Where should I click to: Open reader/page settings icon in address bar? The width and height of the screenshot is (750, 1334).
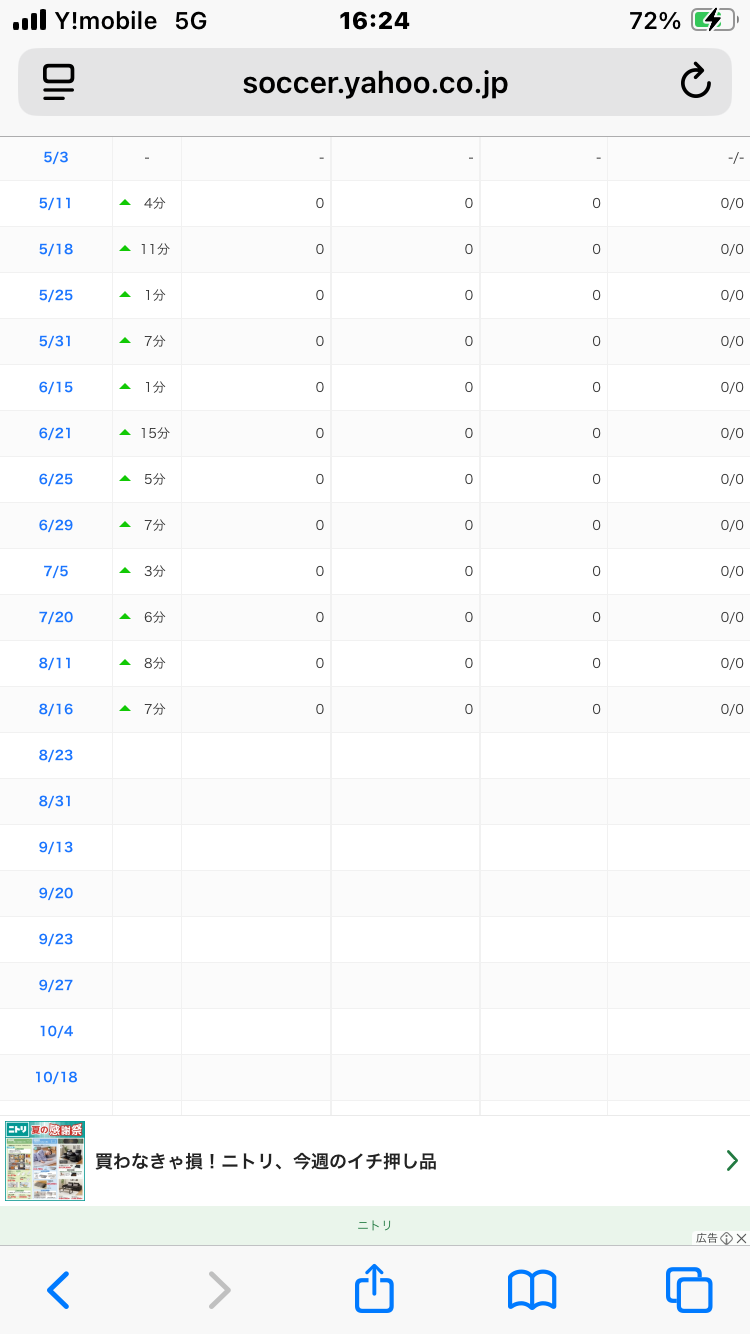(59, 82)
